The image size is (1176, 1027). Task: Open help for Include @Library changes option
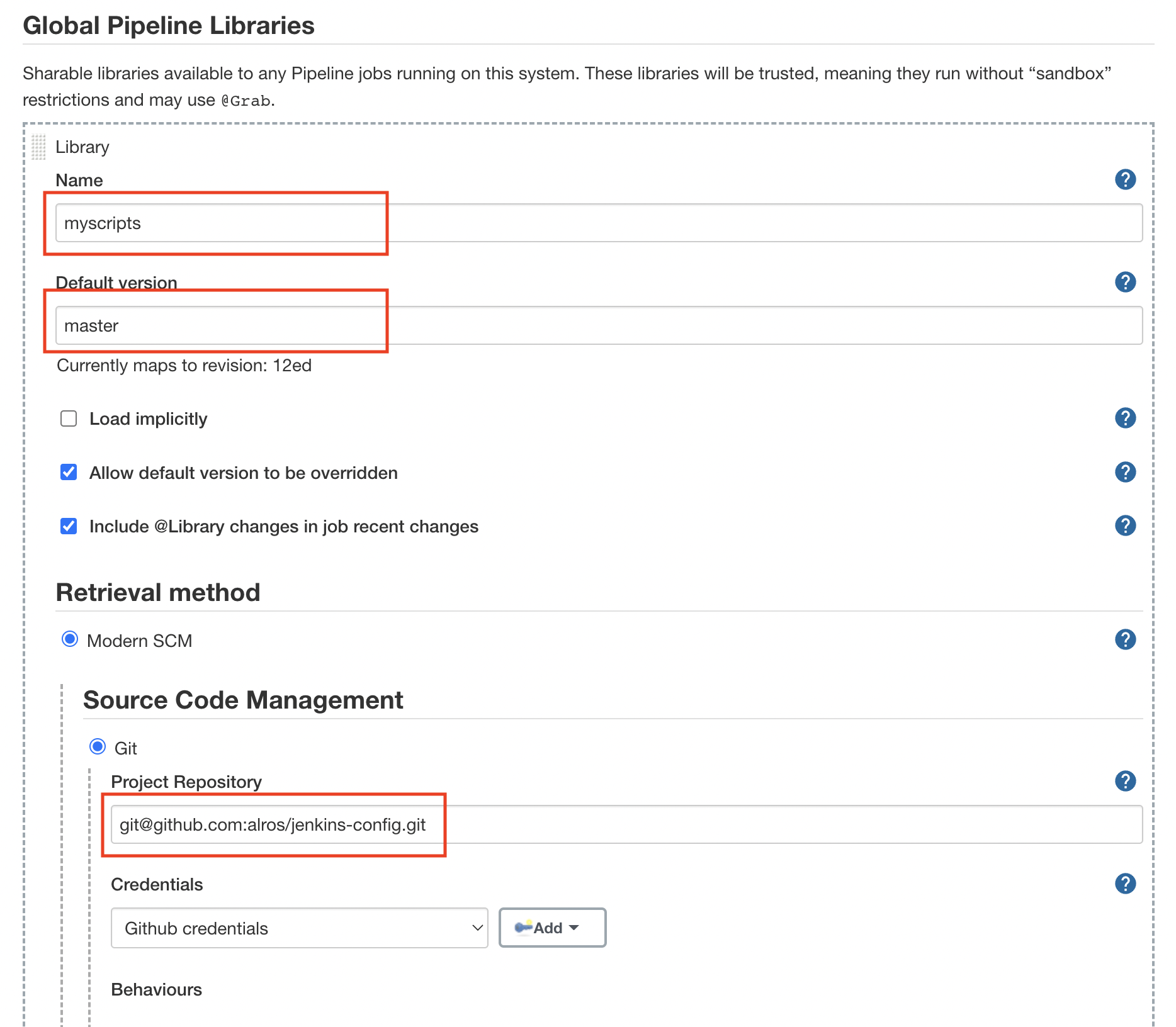[x=1124, y=525]
